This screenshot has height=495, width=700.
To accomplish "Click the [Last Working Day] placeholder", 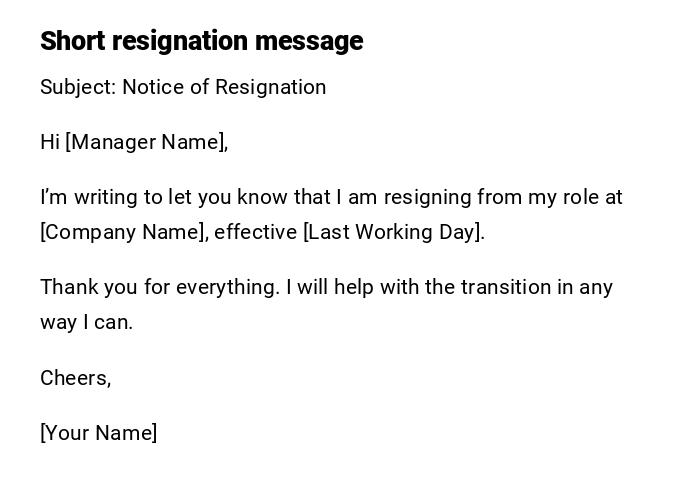I will point(393,232).
